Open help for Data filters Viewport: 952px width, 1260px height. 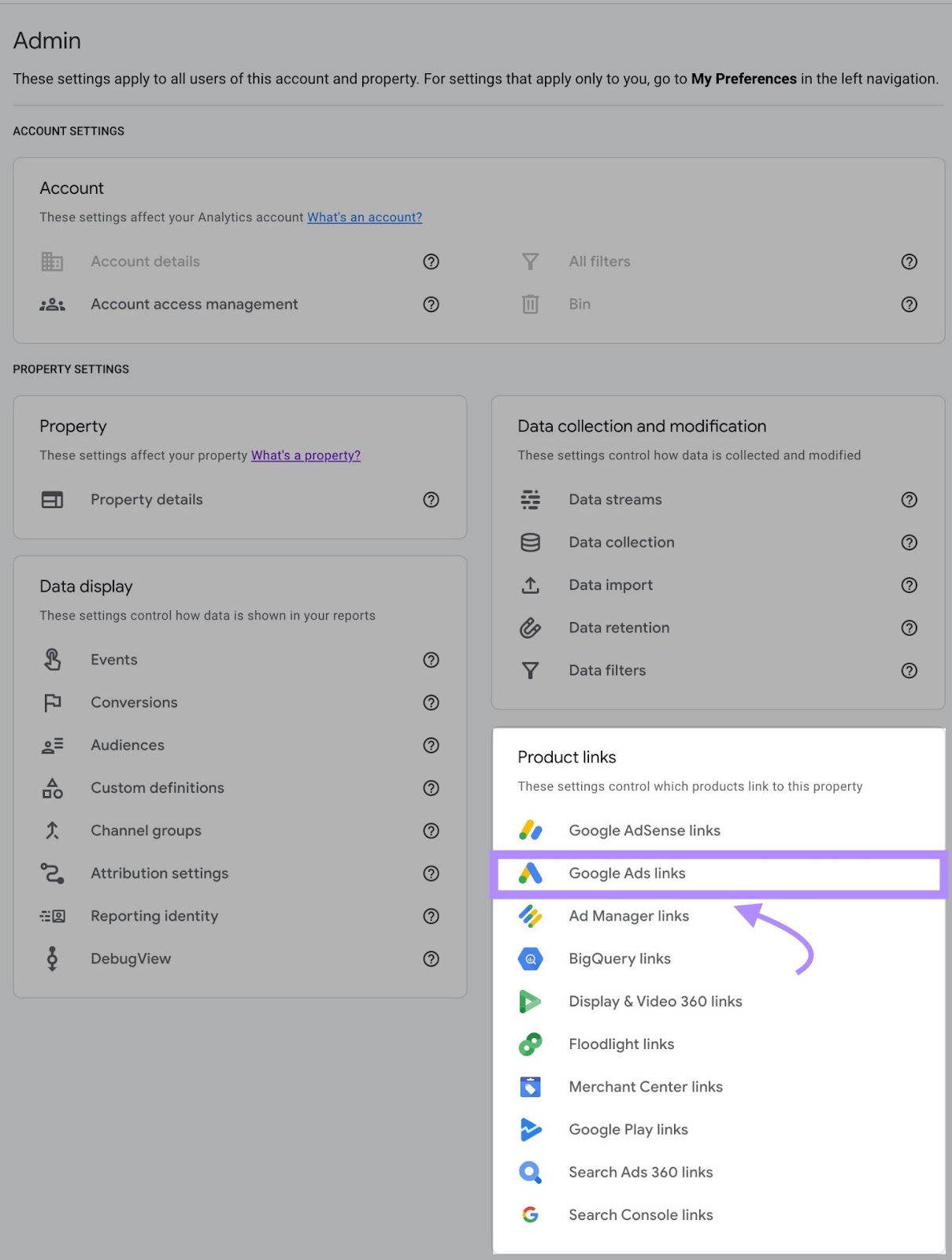(x=909, y=670)
